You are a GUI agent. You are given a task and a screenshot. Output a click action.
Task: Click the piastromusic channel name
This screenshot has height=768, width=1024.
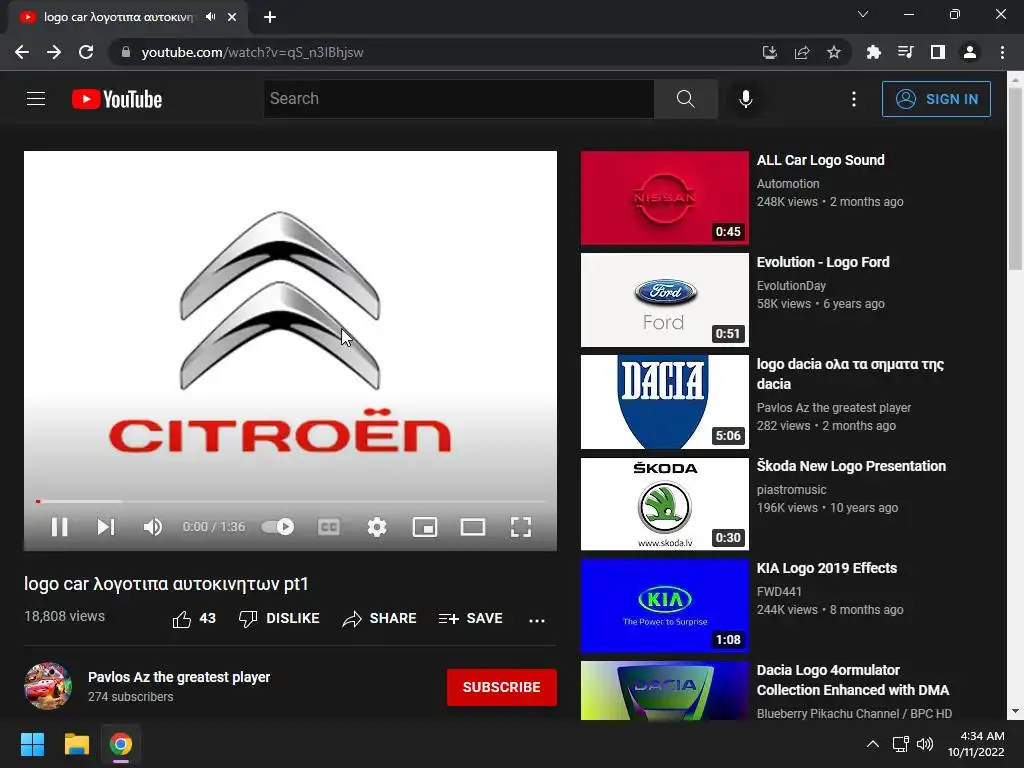[792, 489]
